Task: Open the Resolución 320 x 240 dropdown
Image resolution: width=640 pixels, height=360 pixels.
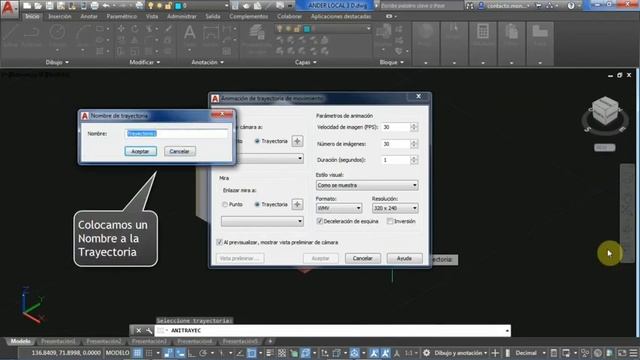Action: coord(395,208)
